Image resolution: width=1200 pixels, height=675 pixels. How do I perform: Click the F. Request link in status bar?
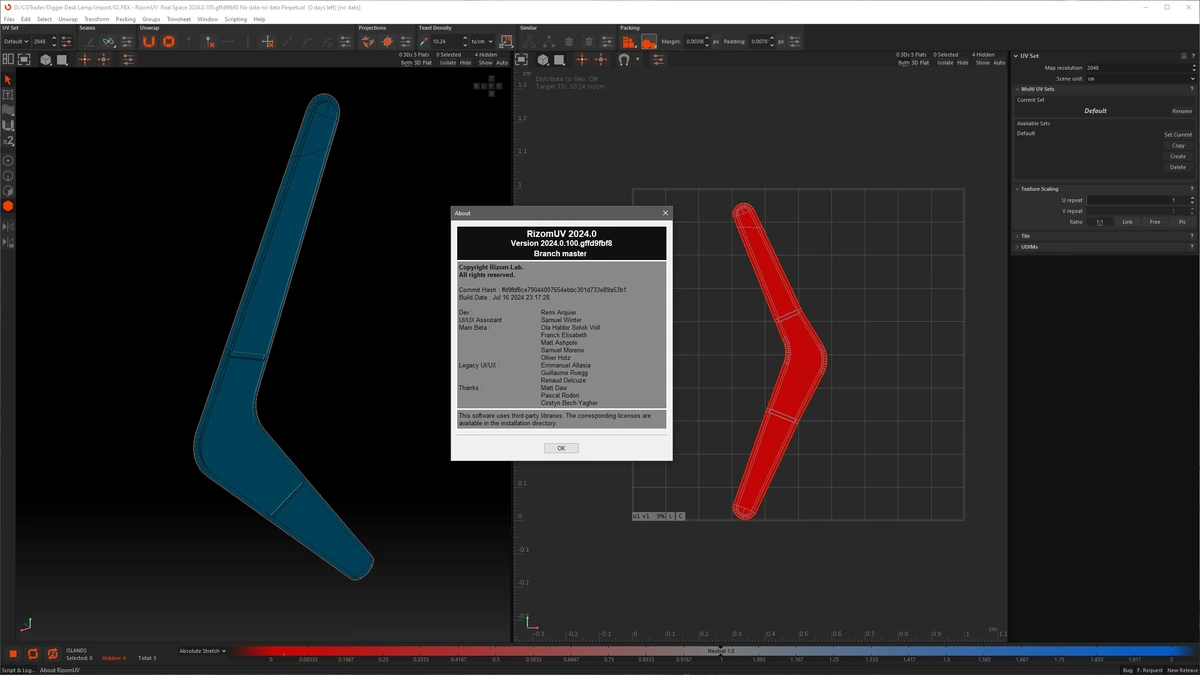coord(1148,670)
